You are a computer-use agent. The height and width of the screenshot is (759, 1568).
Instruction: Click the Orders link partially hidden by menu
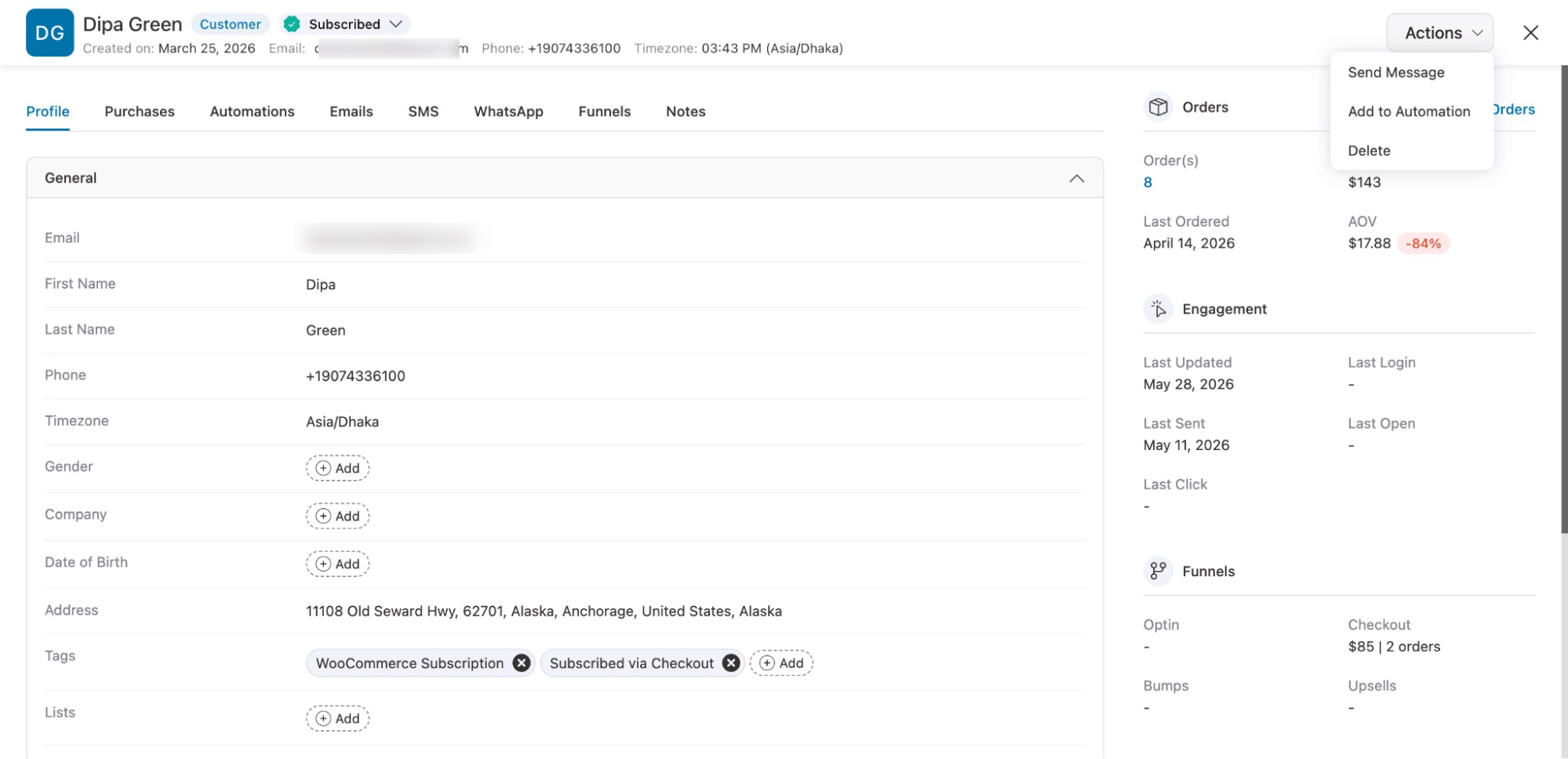tap(1515, 110)
